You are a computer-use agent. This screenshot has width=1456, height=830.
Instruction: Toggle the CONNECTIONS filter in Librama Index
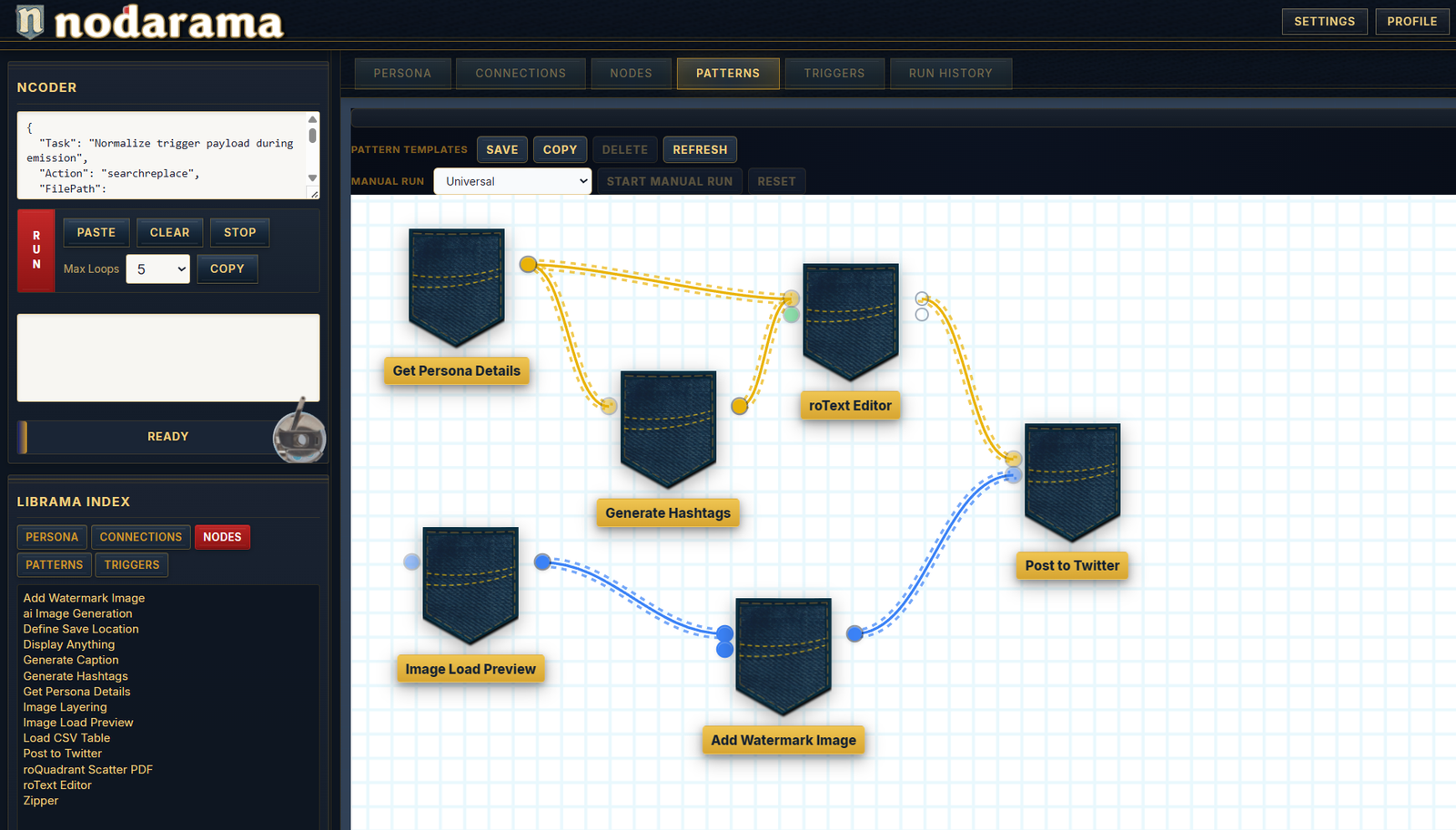click(140, 537)
